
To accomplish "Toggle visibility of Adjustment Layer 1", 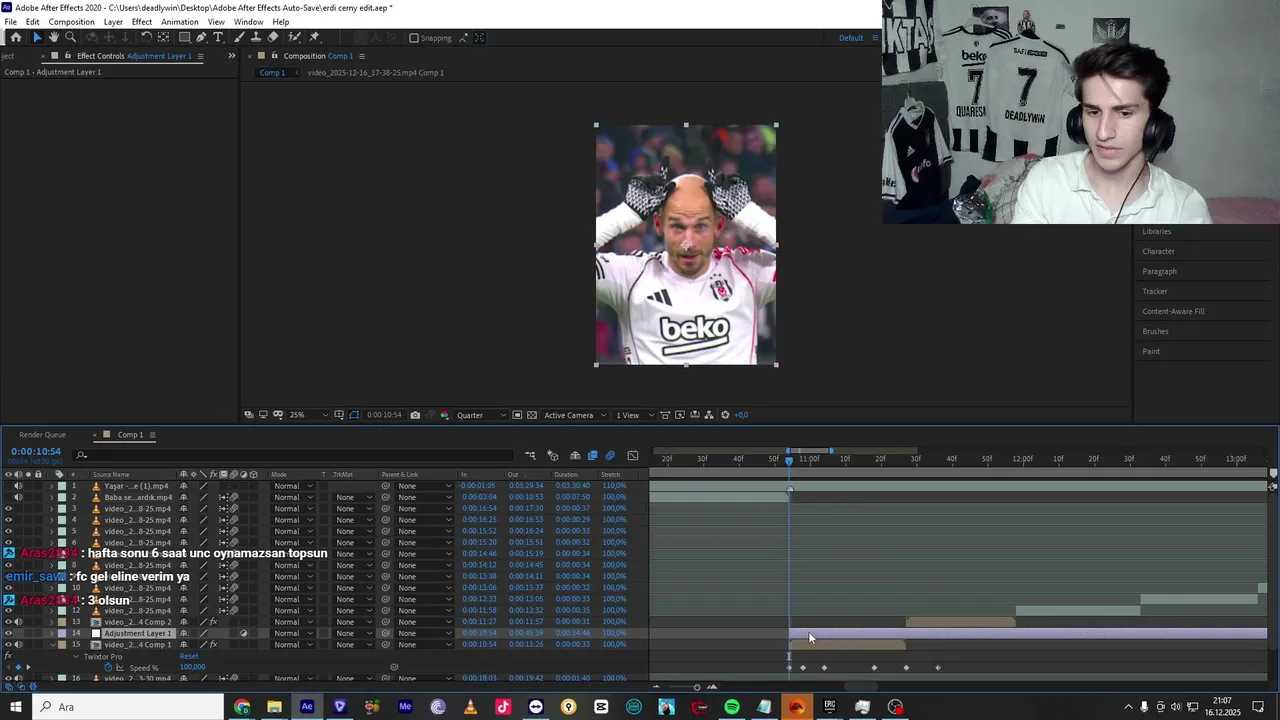I will [x=9, y=633].
